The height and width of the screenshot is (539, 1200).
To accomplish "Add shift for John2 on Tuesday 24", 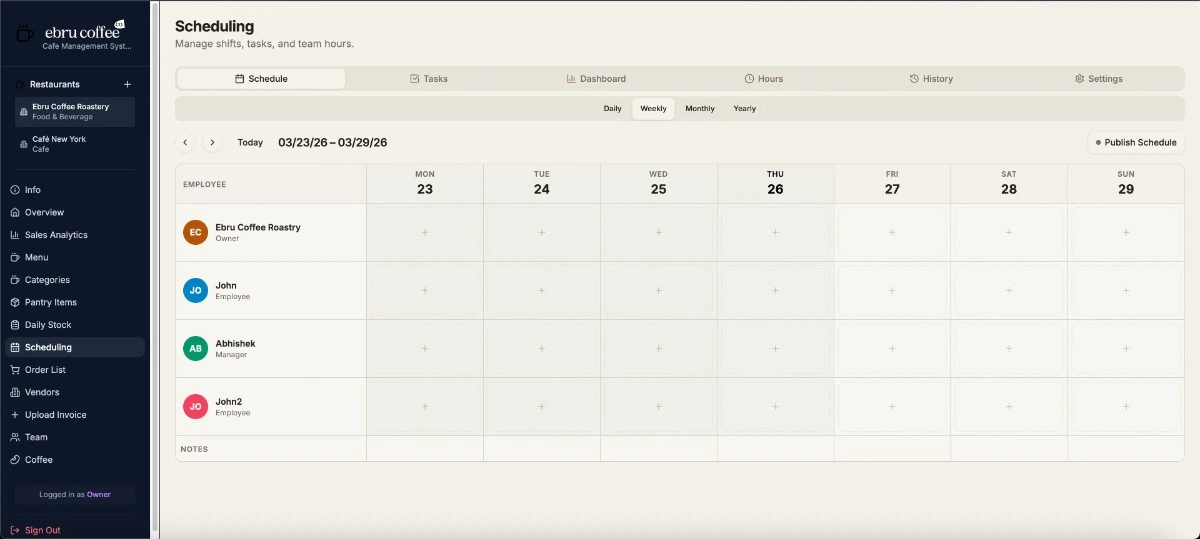I will pos(542,406).
